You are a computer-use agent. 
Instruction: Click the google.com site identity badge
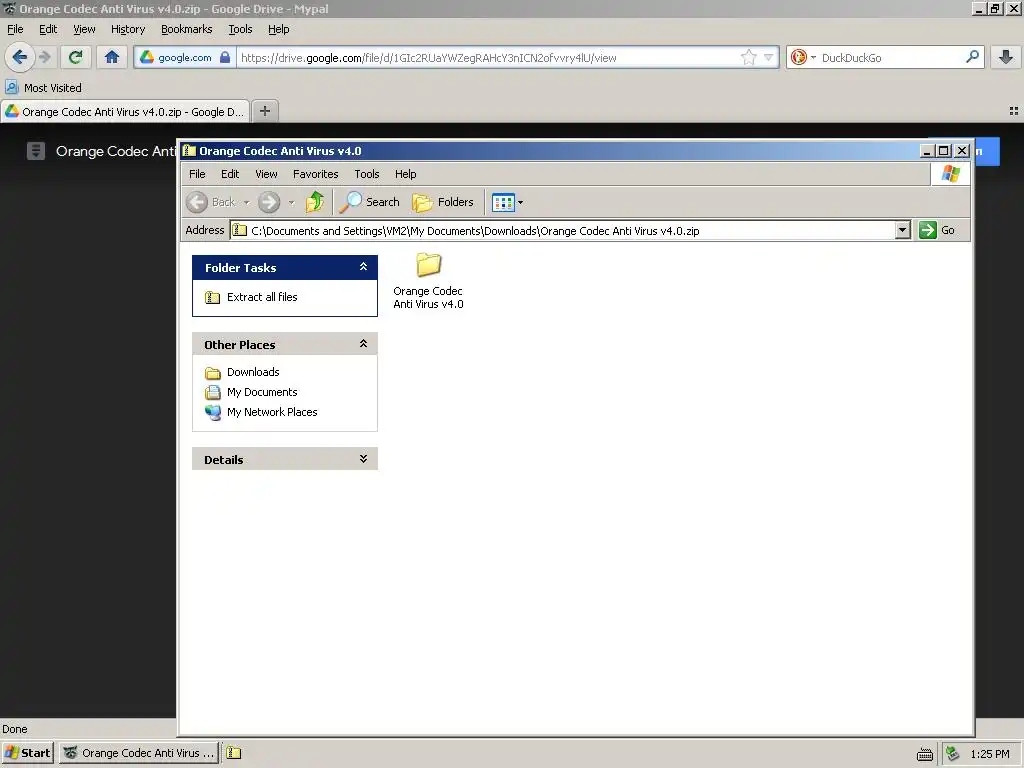click(x=185, y=57)
